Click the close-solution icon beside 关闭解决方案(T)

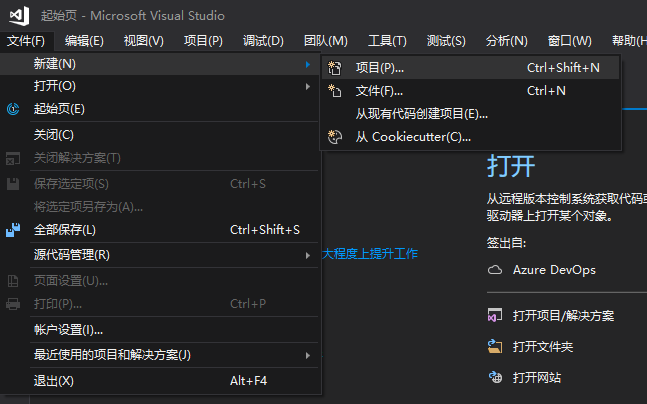pos(13,158)
